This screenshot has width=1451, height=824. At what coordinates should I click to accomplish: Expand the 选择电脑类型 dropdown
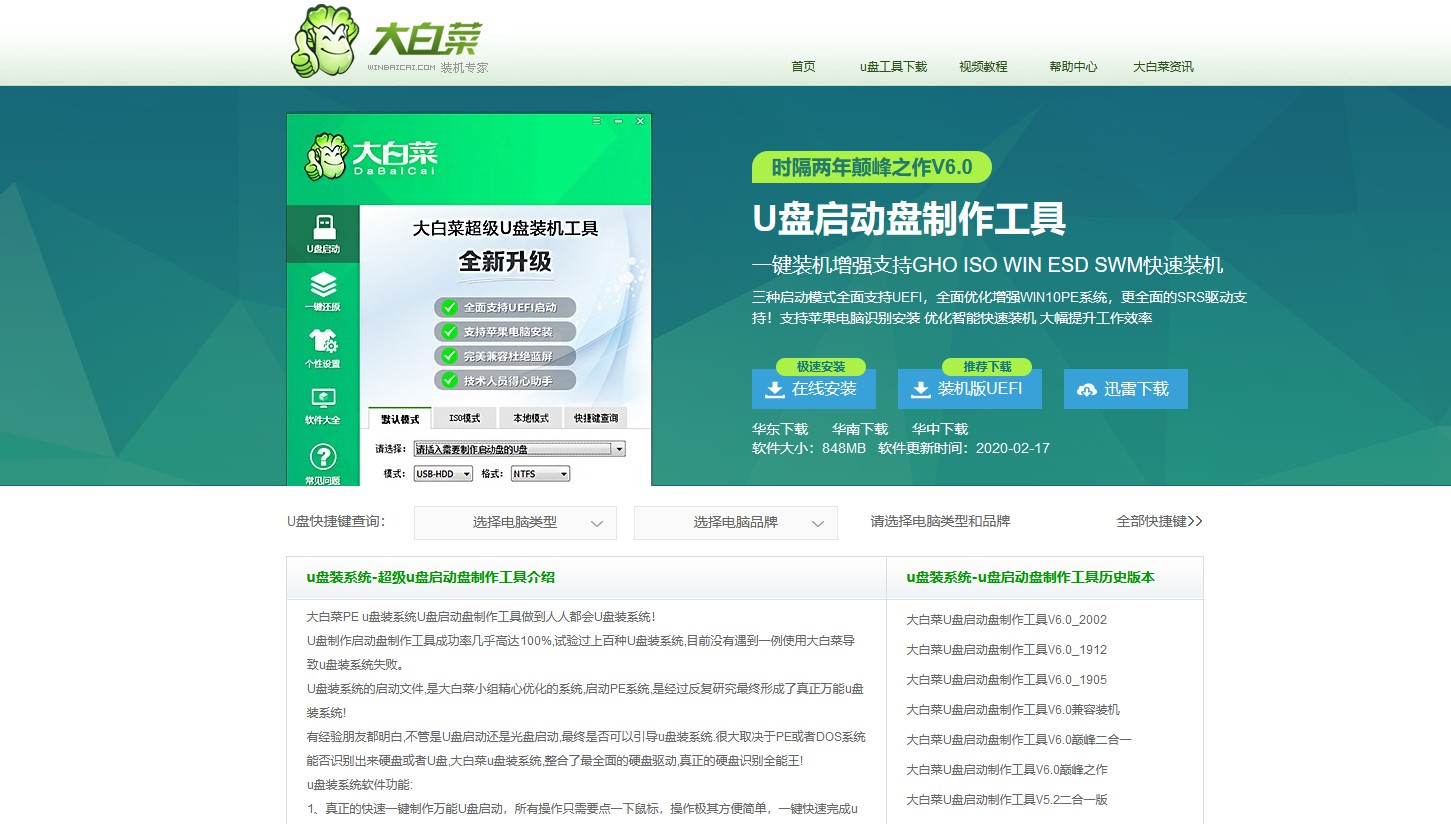(x=514, y=522)
